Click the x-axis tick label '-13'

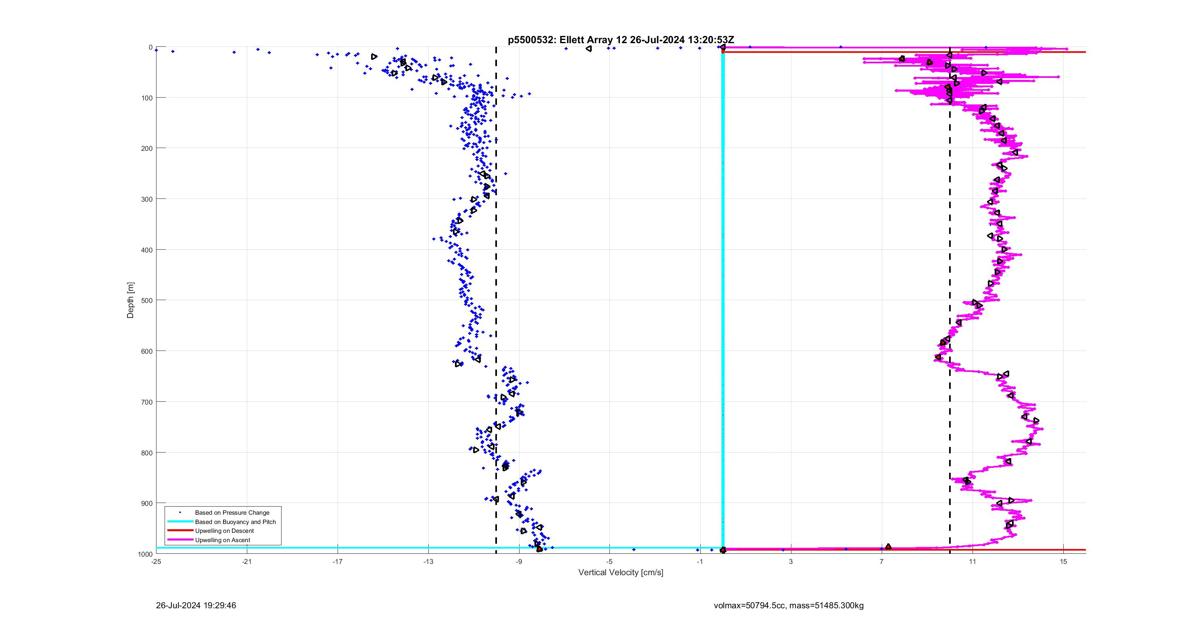pyautogui.click(x=428, y=561)
